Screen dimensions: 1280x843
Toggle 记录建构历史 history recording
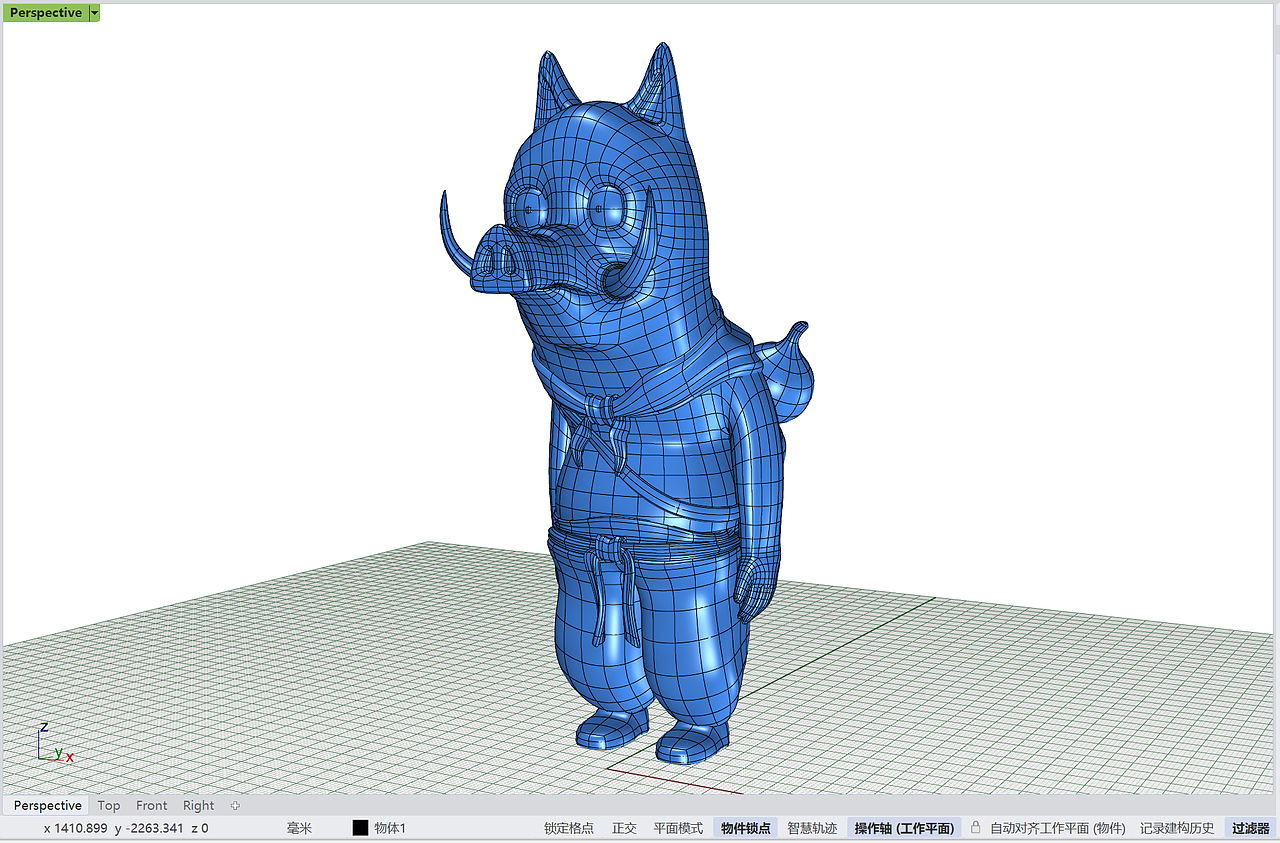pos(1177,828)
